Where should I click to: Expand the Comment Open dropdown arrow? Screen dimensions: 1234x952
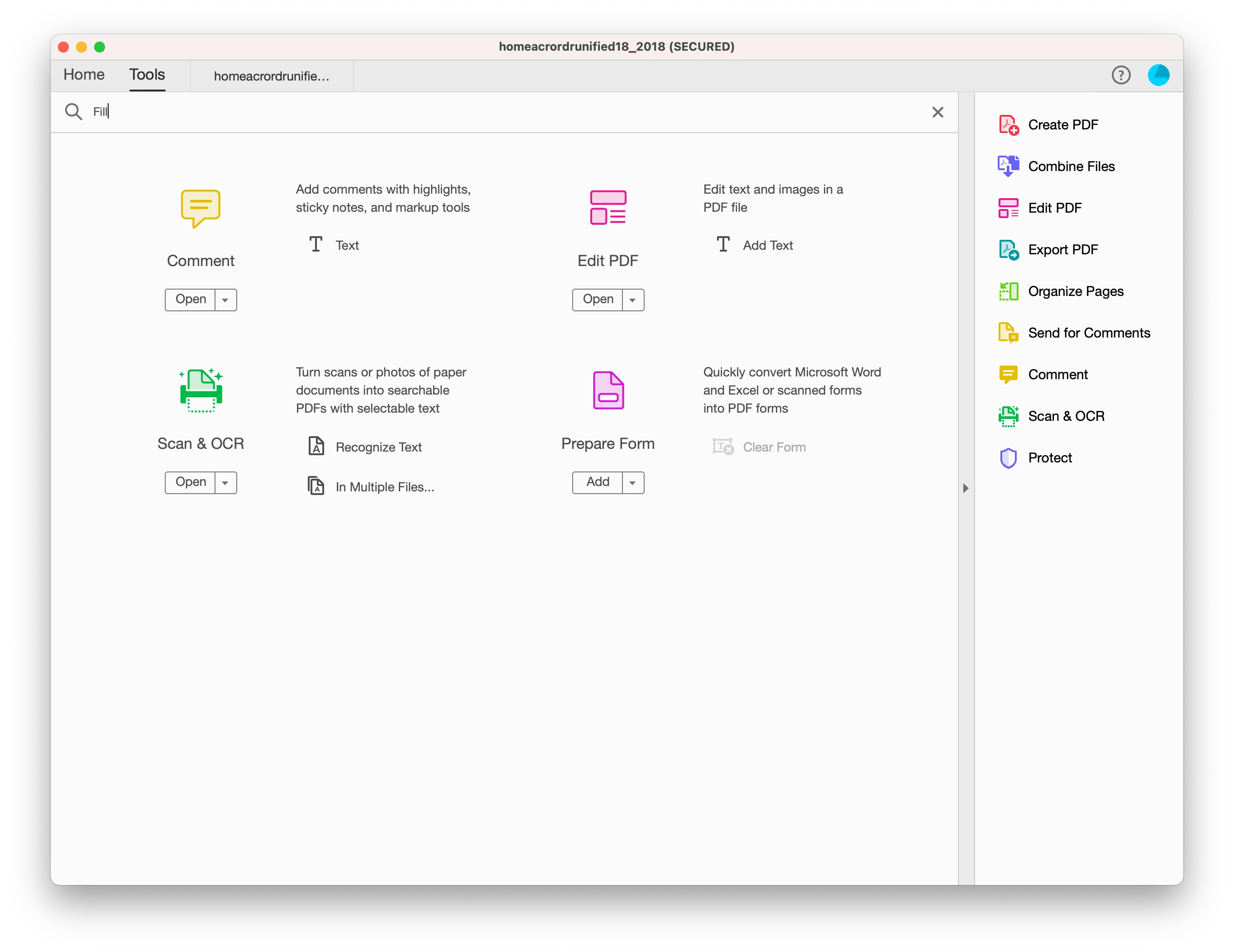coord(225,300)
